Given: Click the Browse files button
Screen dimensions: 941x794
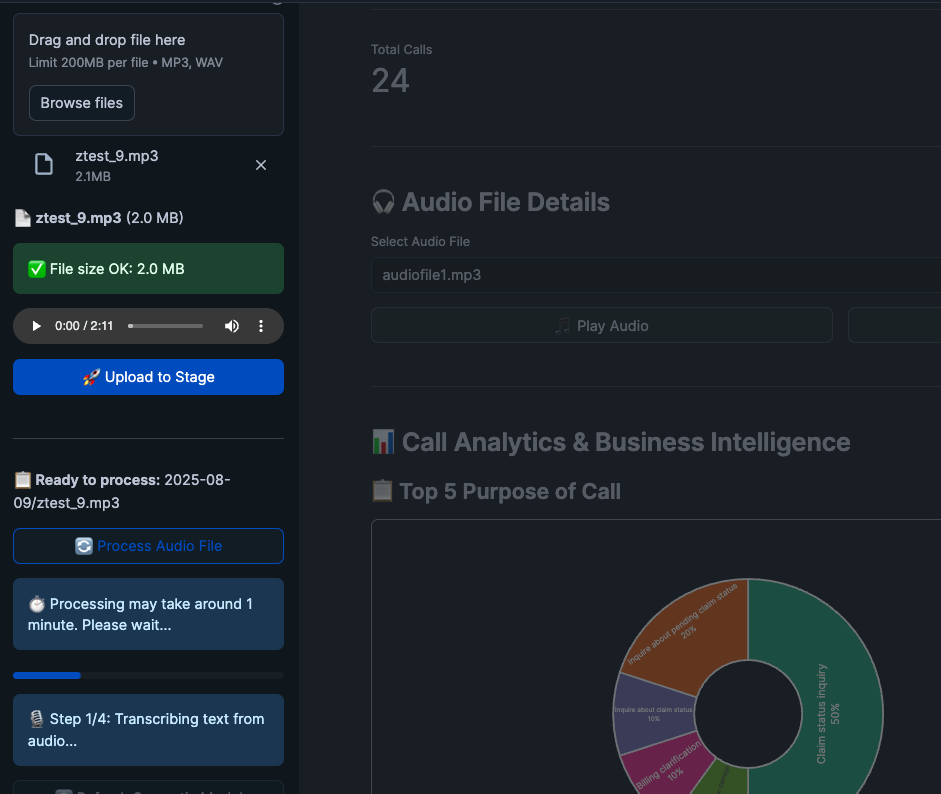Looking at the screenshot, I should coord(81,102).
